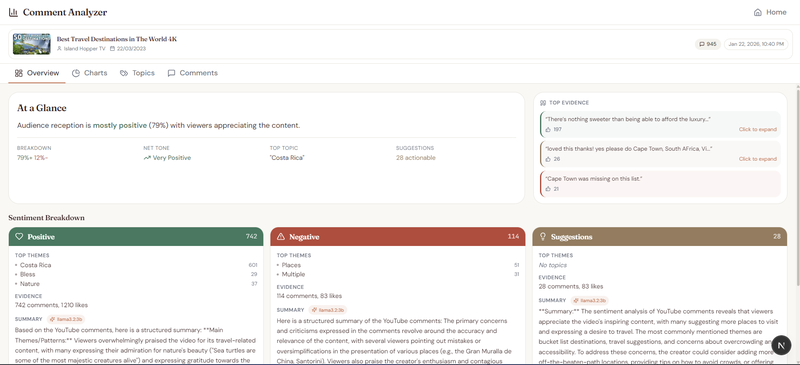Screen dimensions: 800x365
Task: Click the warning triangle icon in Negative header
Action: (281, 236)
